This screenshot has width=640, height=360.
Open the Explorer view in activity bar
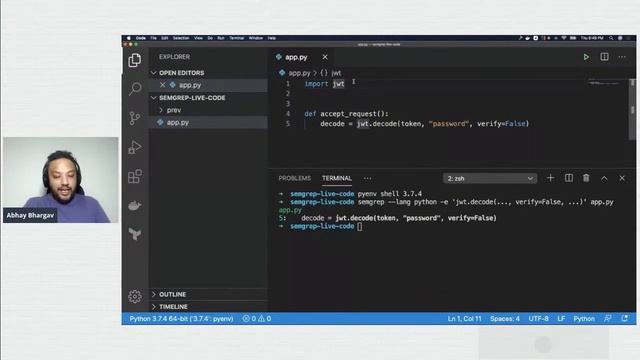(135, 60)
